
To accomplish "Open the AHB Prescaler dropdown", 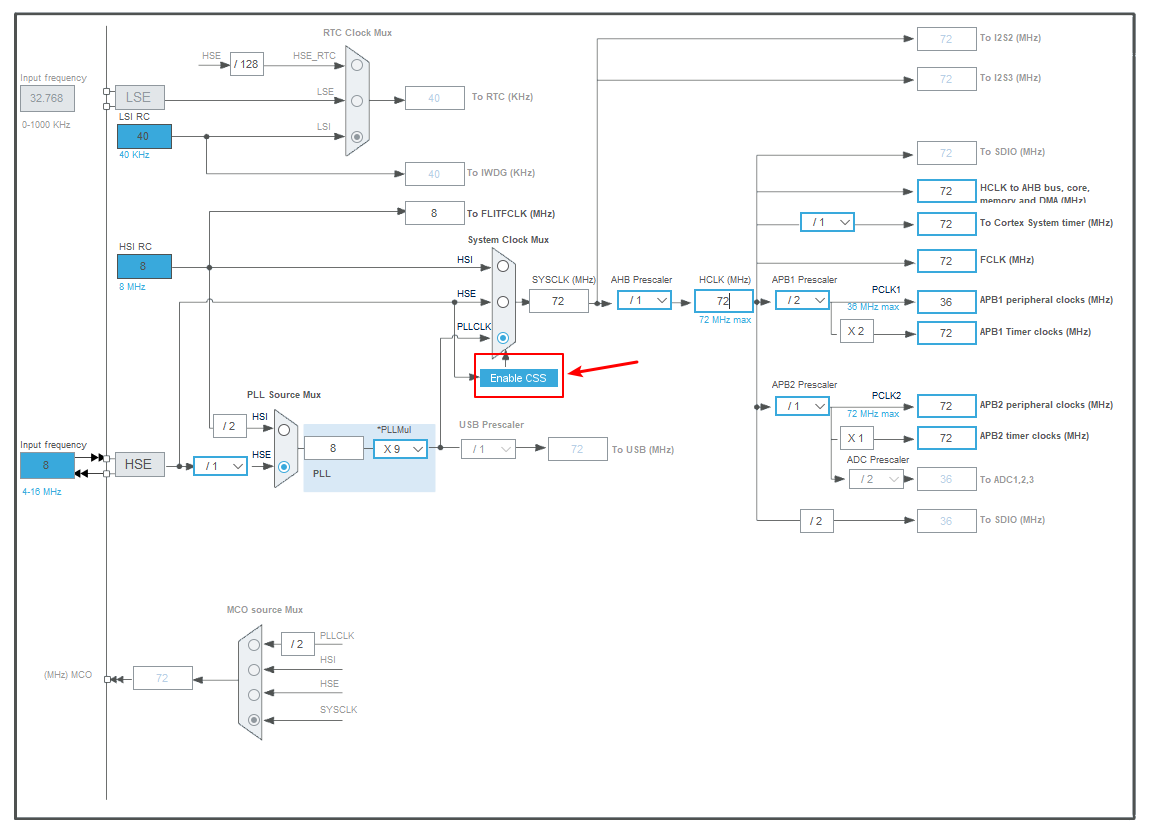I will click(643, 299).
